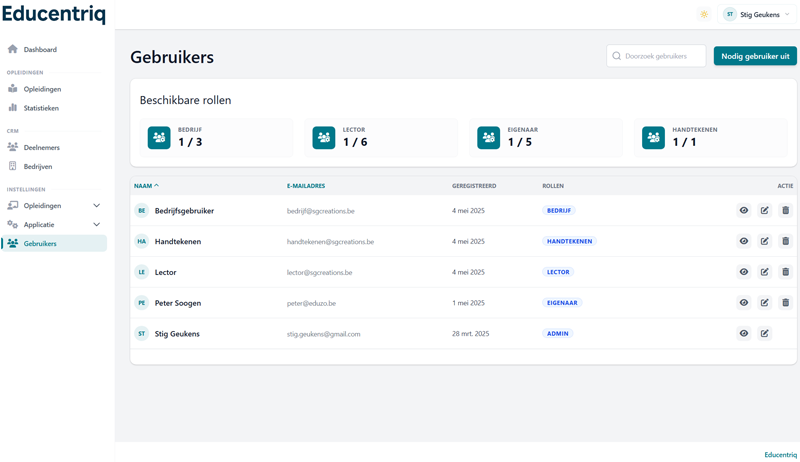Delete the Bedrijfsgebruiker user with trash icon
The height and width of the screenshot is (462, 800).
click(785, 211)
